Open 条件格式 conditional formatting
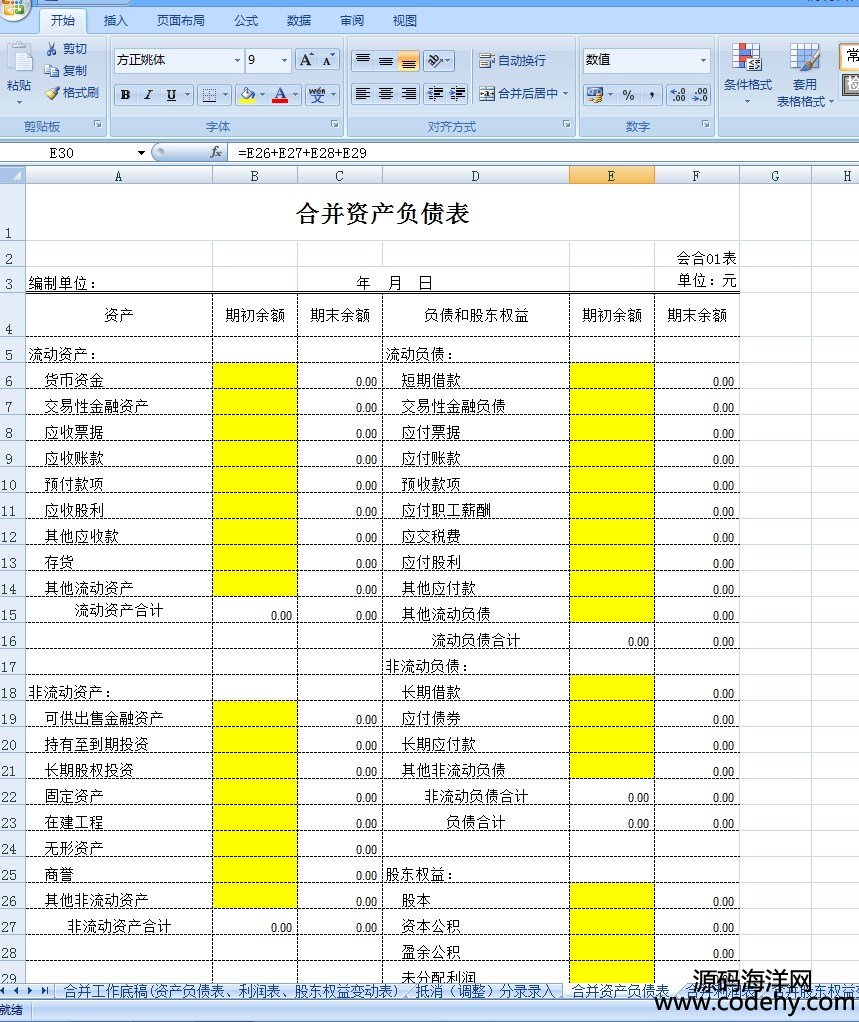 point(748,73)
